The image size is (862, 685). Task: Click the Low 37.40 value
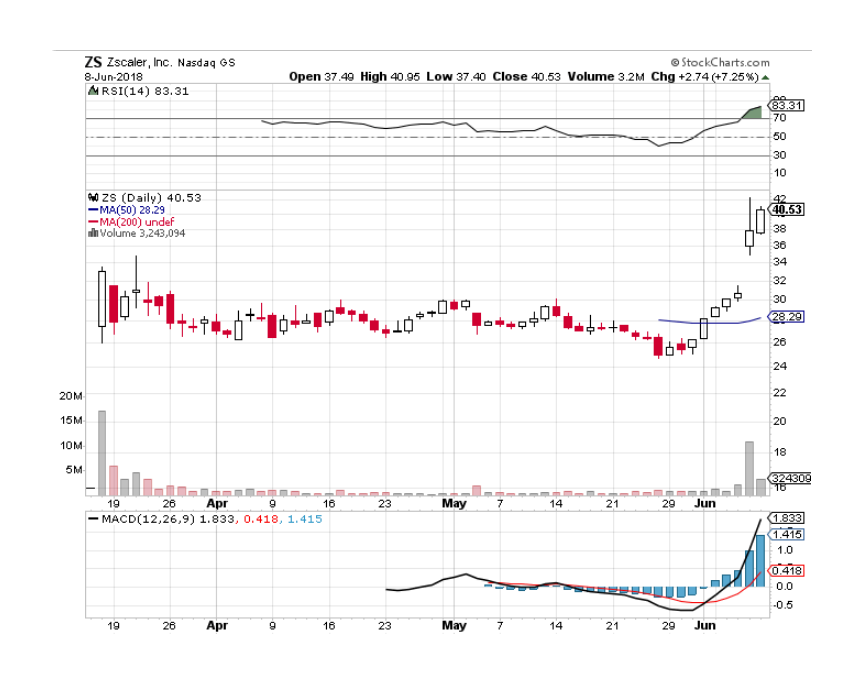(456, 76)
